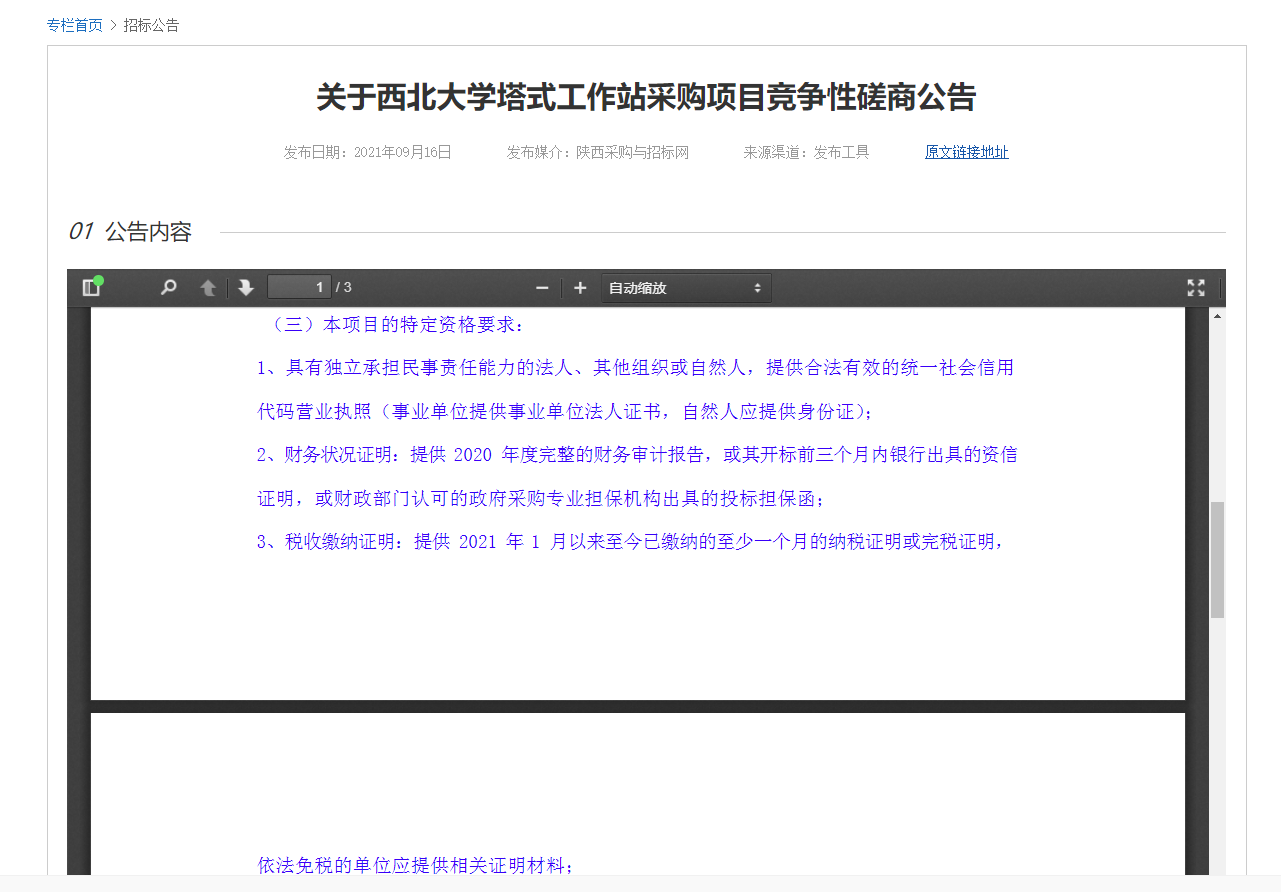This screenshot has height=892, width=1281.
Task: Go to next PDF page
Action: point(246,288)
